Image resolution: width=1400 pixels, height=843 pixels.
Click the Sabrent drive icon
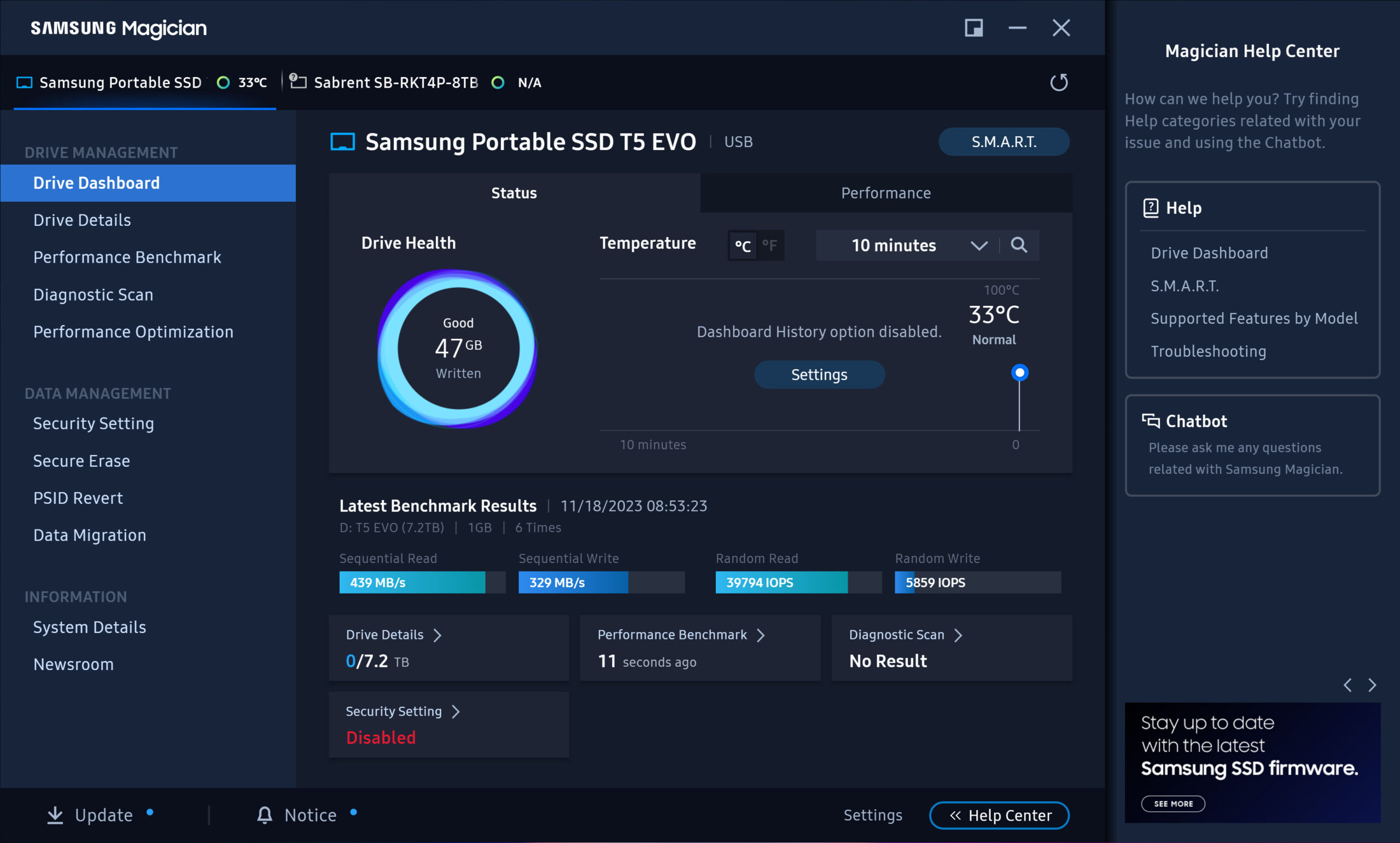pos(298,81)
